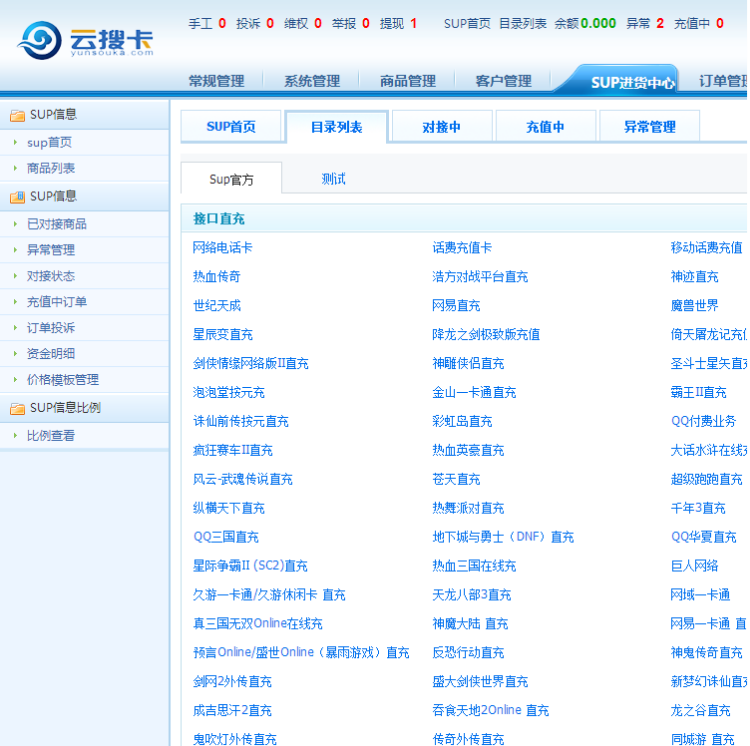Open the 客户管理 menu
Image resolution: width=750 pixels, height=746 pixels.
click(504, 81)
